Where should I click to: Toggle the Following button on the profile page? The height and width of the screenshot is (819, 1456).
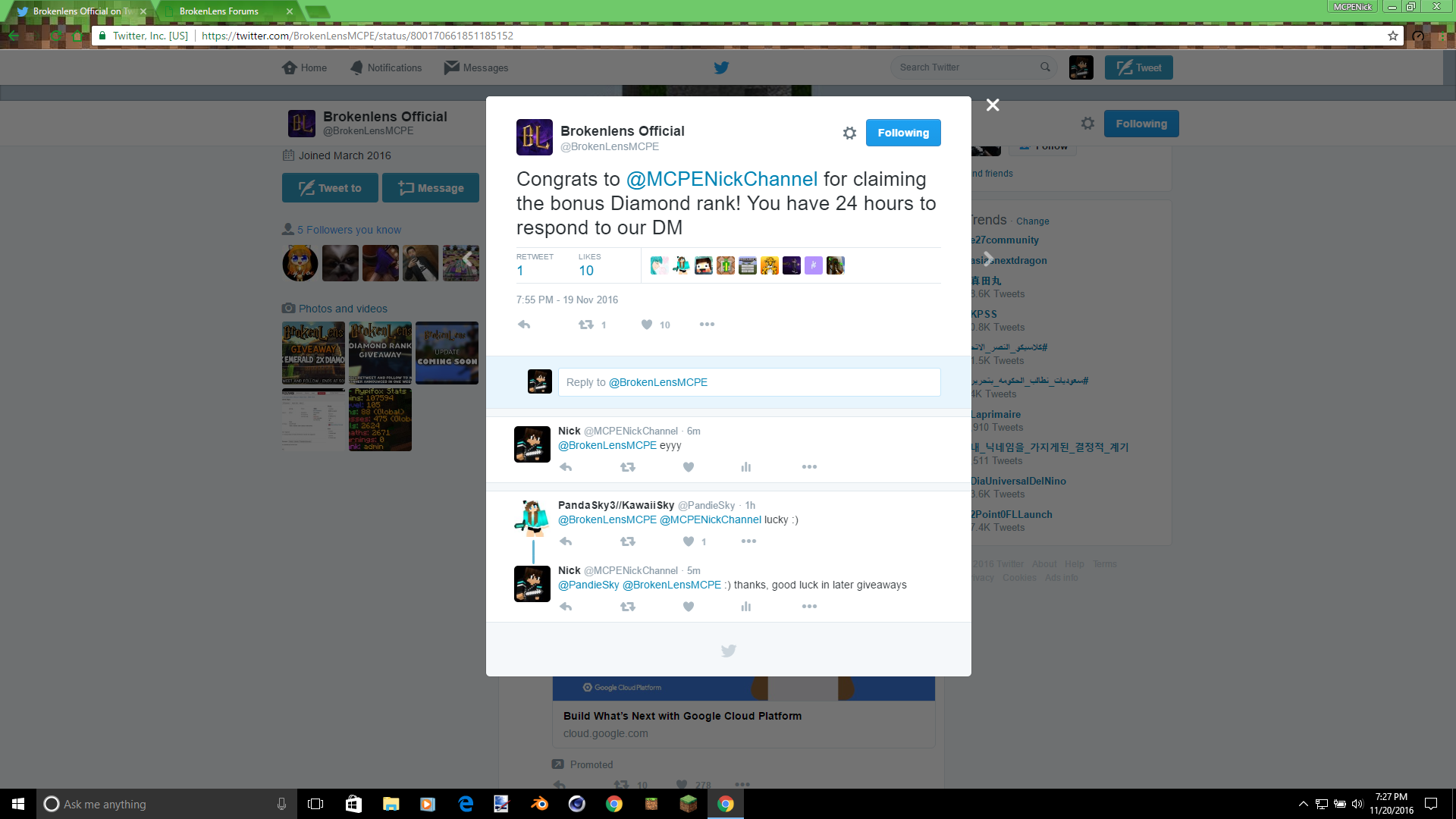(x=1141, y=124)
